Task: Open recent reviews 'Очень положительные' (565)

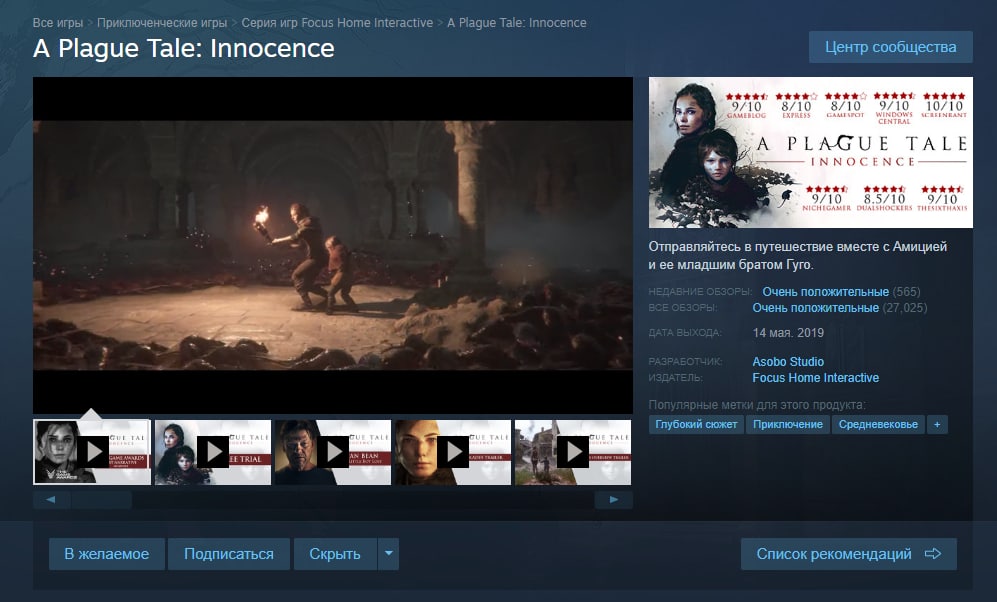Action: 825,292
